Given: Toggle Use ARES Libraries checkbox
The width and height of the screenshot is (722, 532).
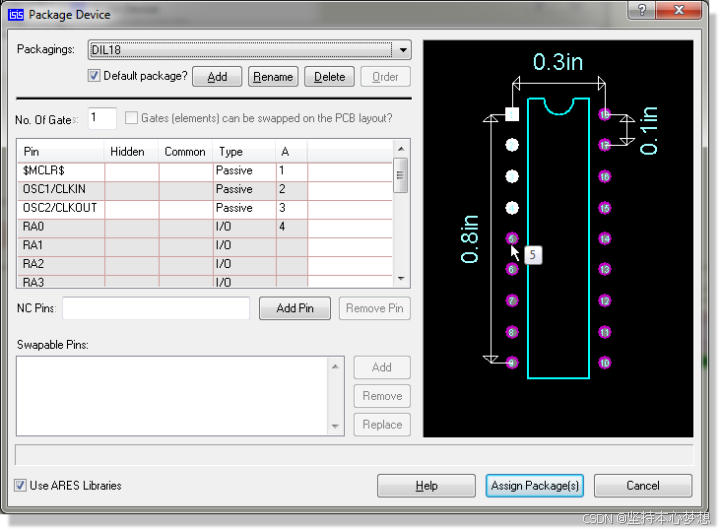Looking at the screenshot, I should point(20,485).
